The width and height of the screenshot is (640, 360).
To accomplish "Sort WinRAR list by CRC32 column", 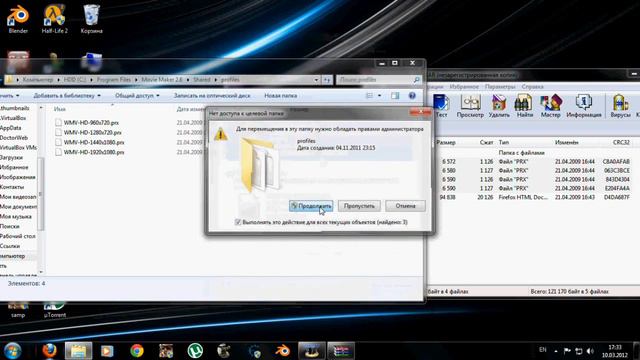I will 621,142.
